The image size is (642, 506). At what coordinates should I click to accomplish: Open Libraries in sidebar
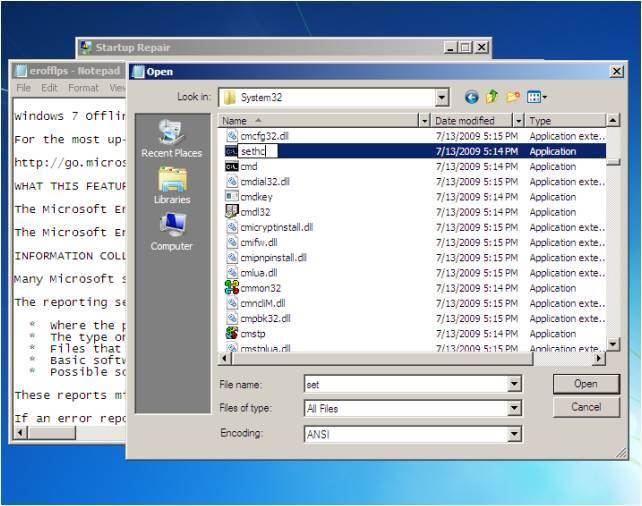pyautogui.click(x=172, y=185)
